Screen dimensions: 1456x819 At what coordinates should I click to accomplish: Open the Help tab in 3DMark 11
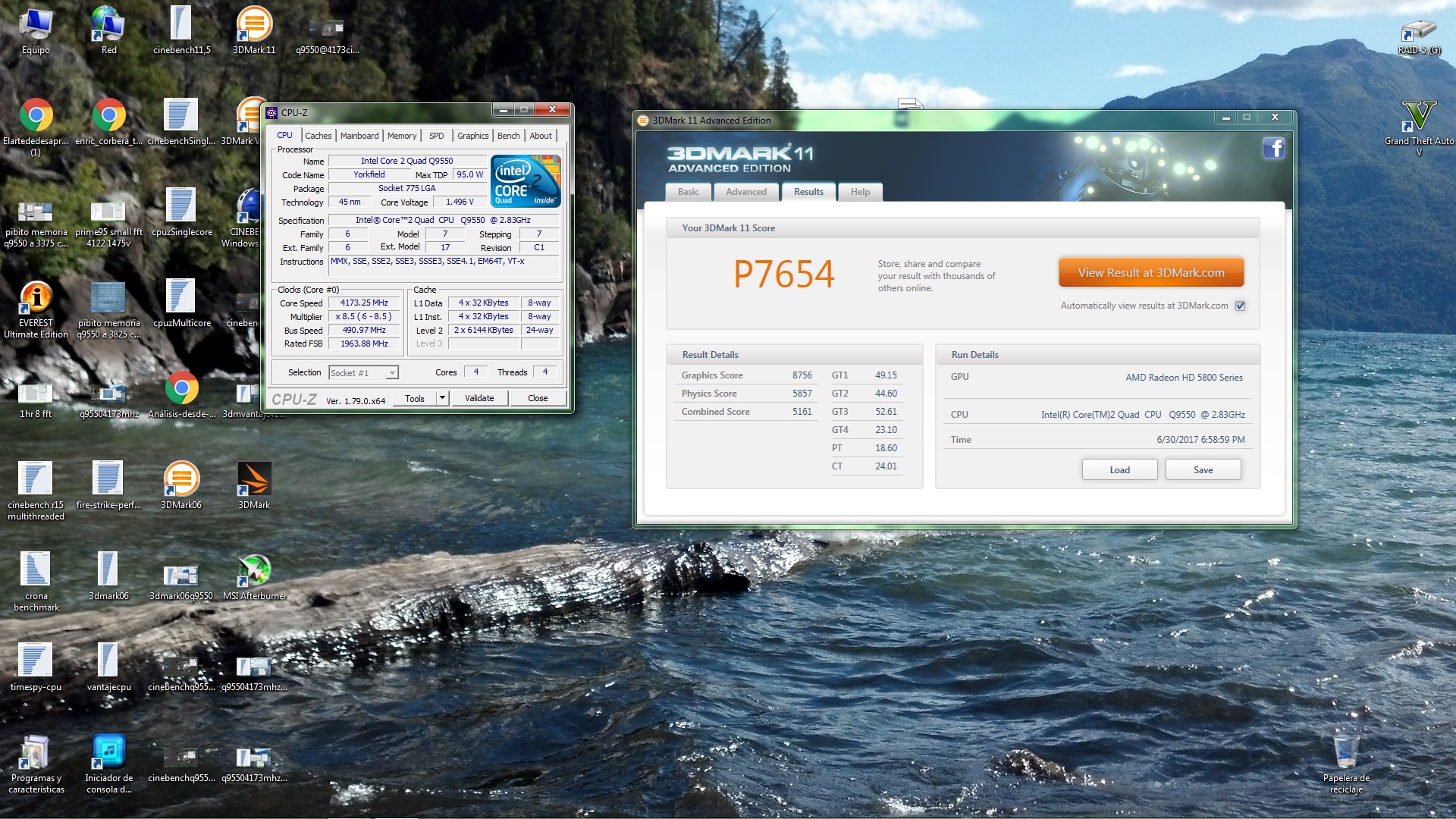[x=860, y=192]
